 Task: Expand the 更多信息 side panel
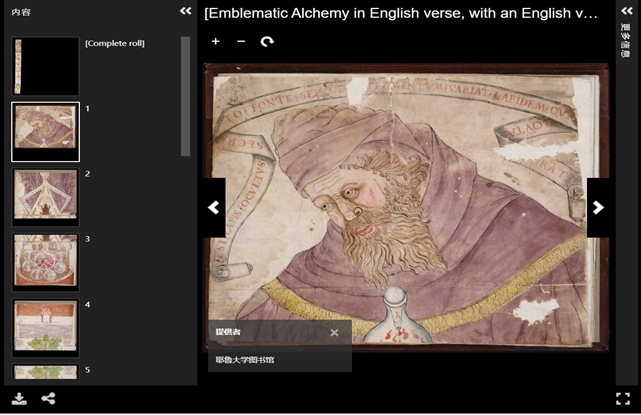point(627,11)
